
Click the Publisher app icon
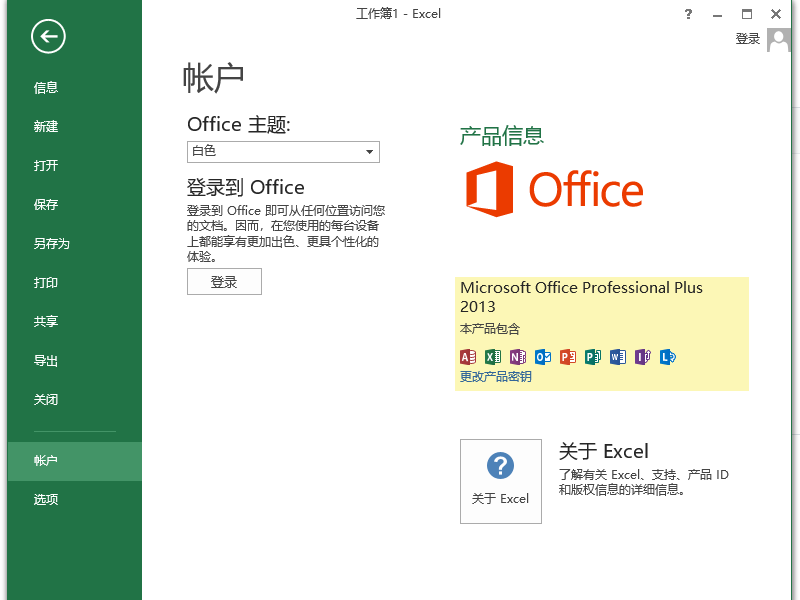click(x=593, y=357)
